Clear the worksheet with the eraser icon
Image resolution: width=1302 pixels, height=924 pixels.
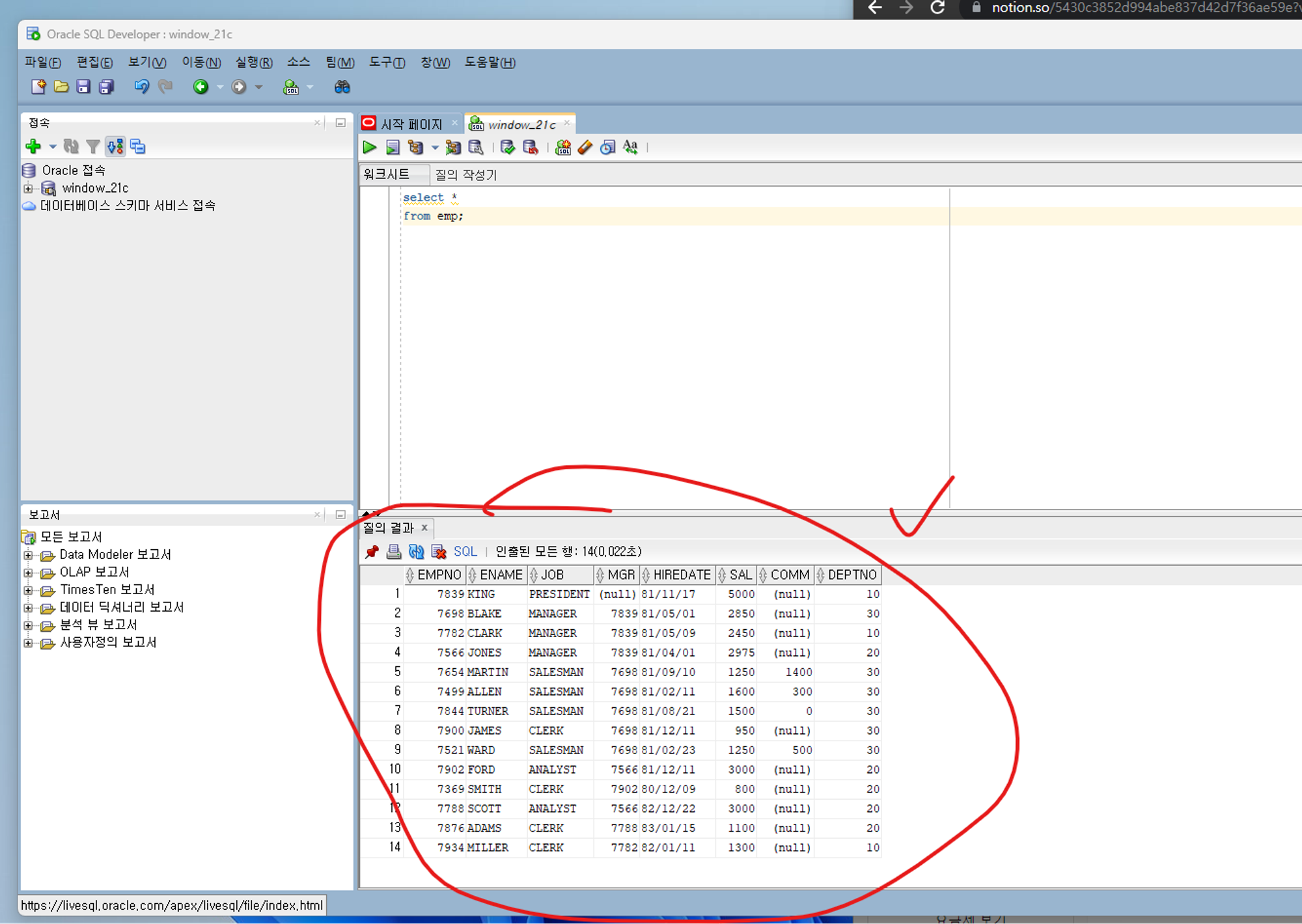point(585,148)
